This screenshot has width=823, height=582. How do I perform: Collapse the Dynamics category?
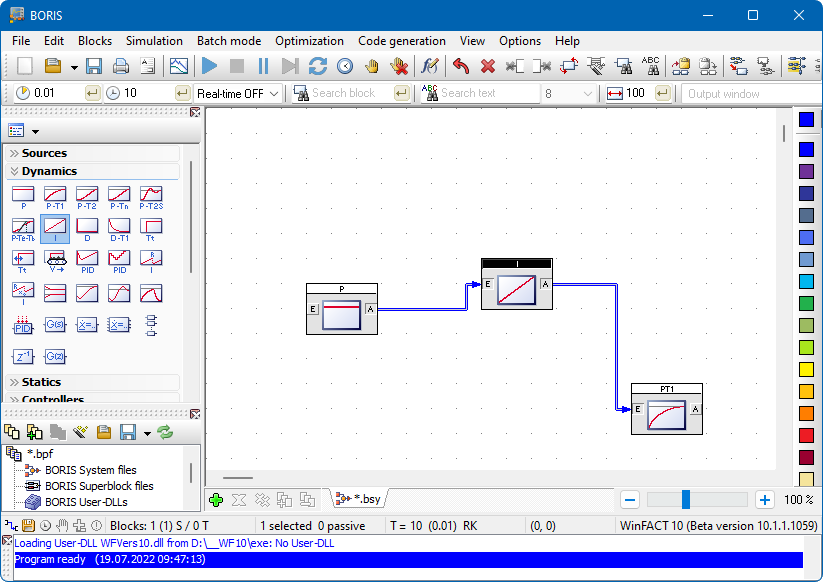92,171
